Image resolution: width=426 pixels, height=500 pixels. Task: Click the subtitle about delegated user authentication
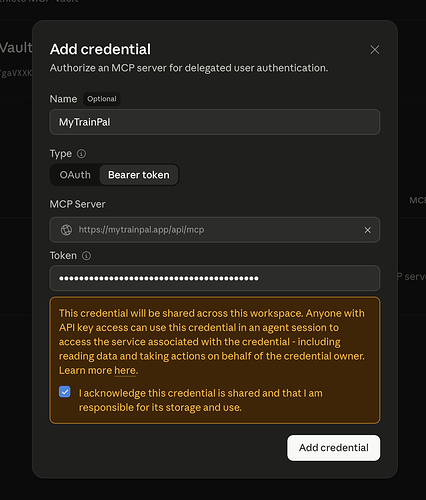[189, 68]
